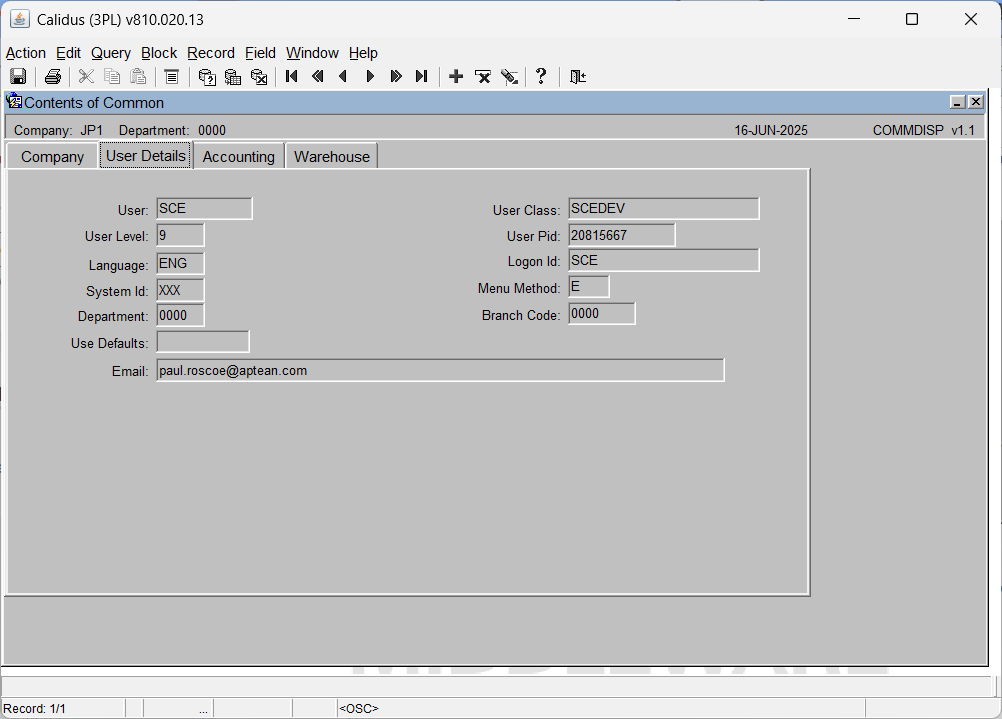Click the User Pid field
Screen dimensions: 1002x719
click(622, 235)
